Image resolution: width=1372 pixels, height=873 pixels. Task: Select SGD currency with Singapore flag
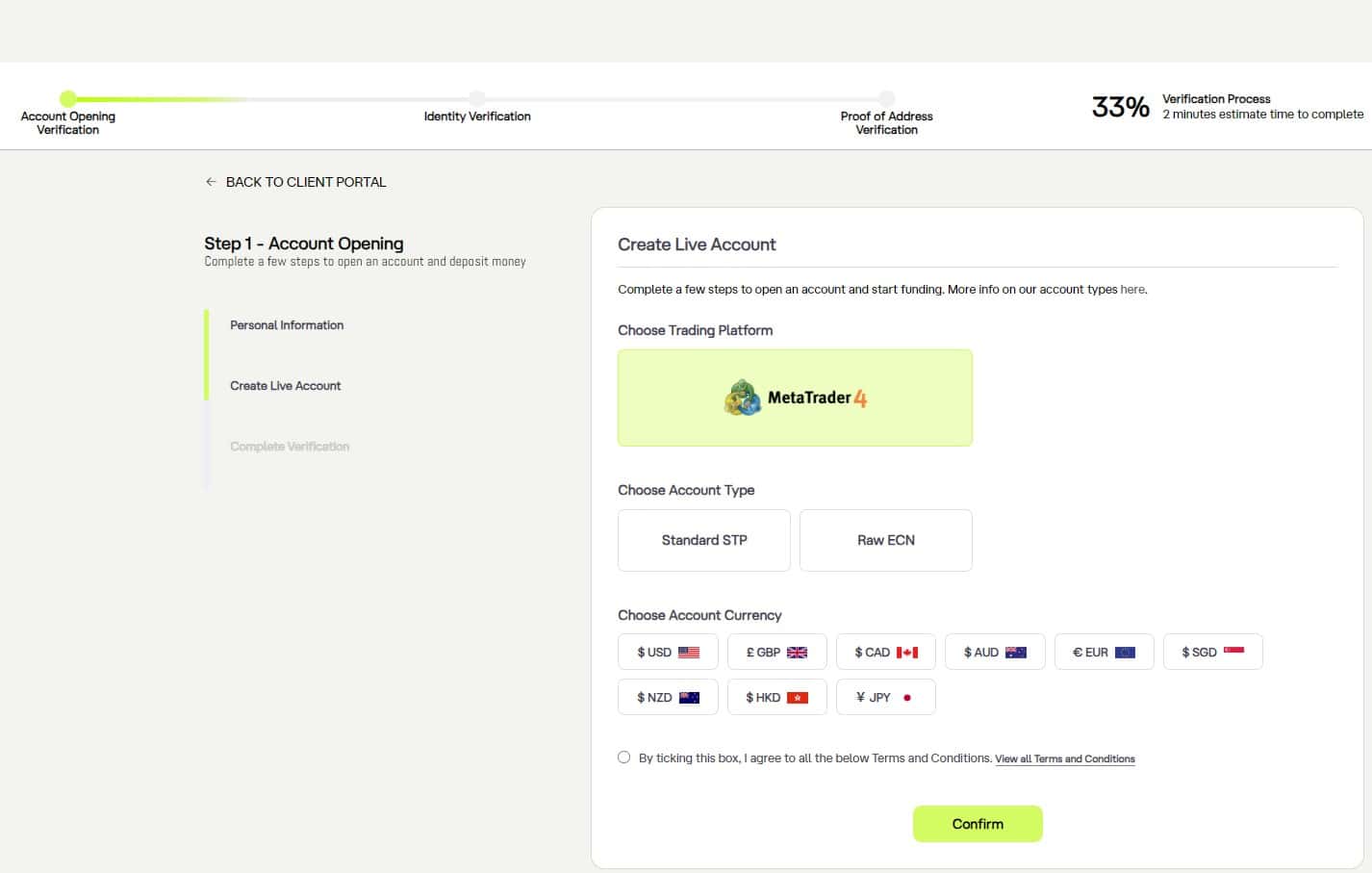(x=1213, y=652)
